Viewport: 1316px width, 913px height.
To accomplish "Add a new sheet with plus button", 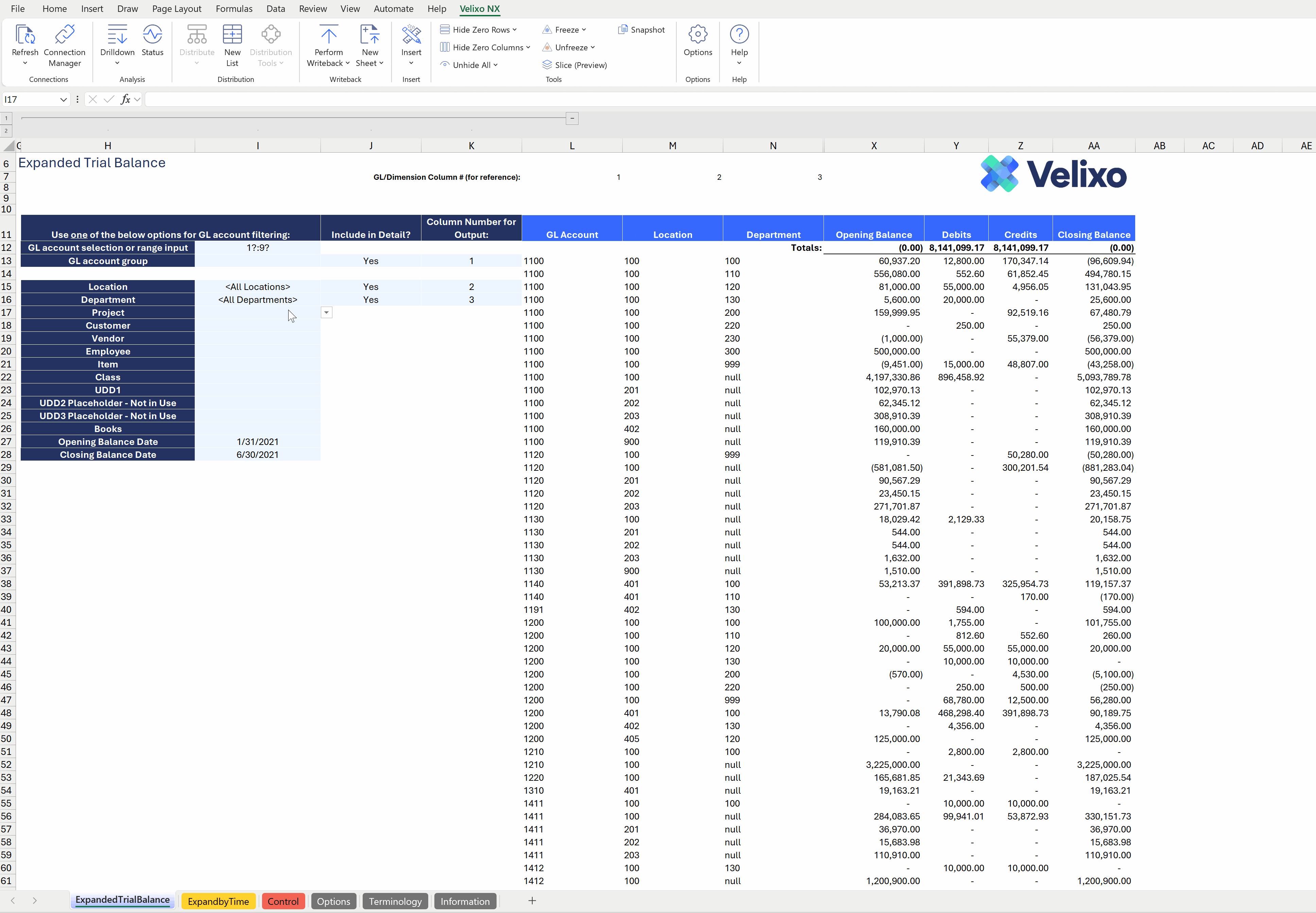I will point(532,901).
